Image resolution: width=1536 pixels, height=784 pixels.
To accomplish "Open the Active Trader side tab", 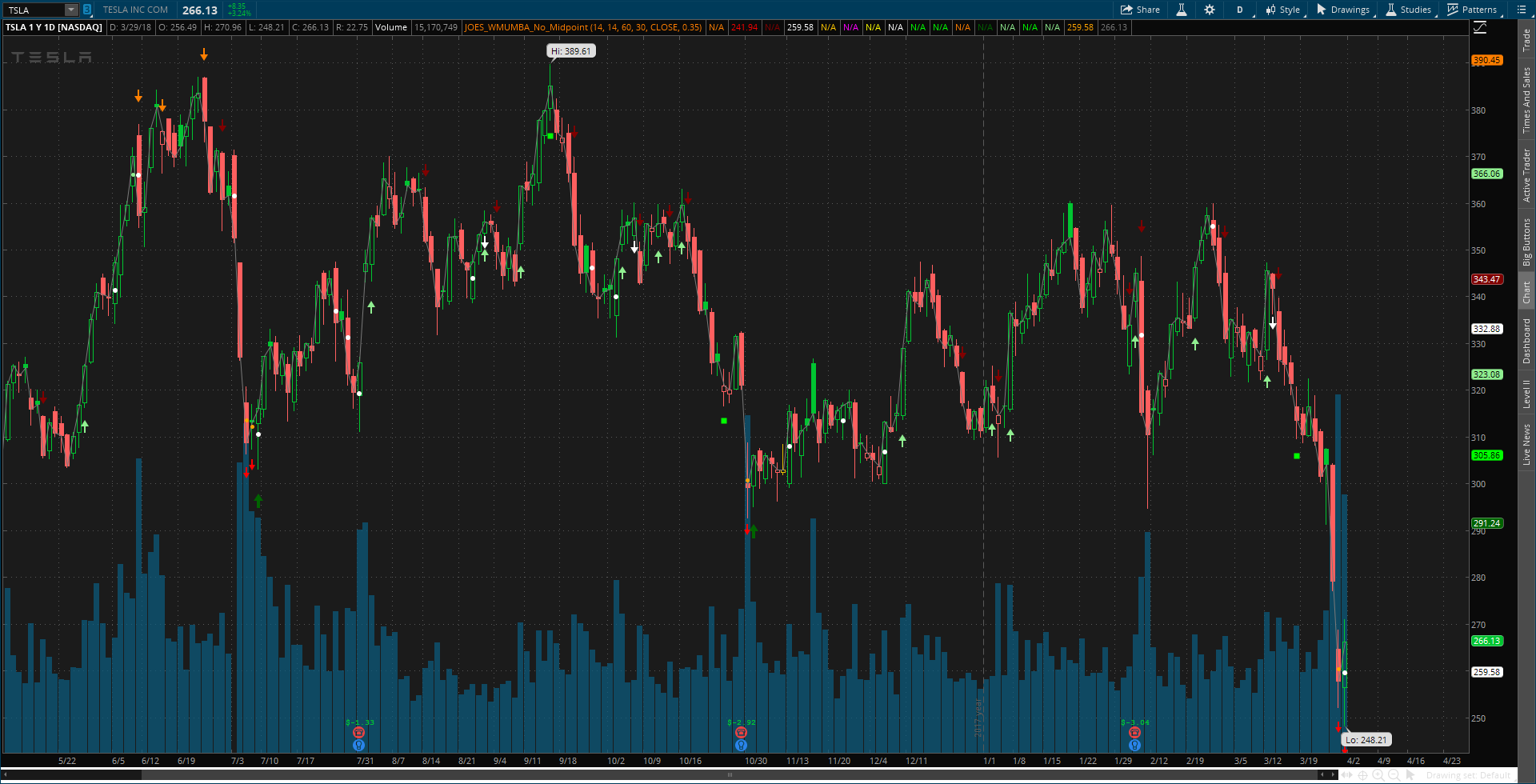I will 1526,174.
